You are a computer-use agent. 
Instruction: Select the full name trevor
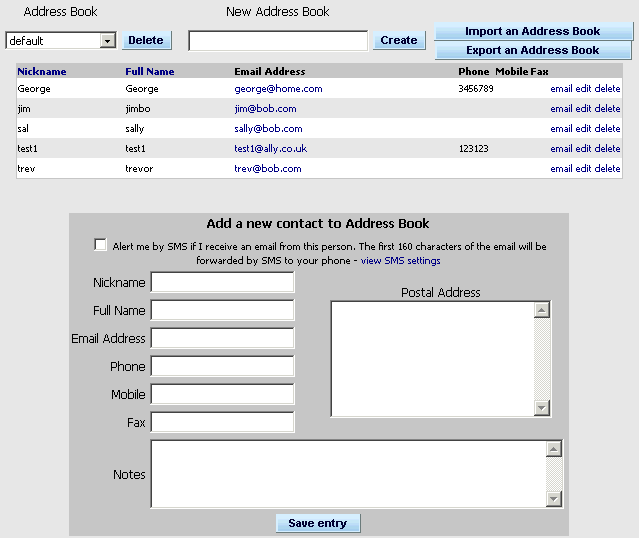click(x=139, y=169)
